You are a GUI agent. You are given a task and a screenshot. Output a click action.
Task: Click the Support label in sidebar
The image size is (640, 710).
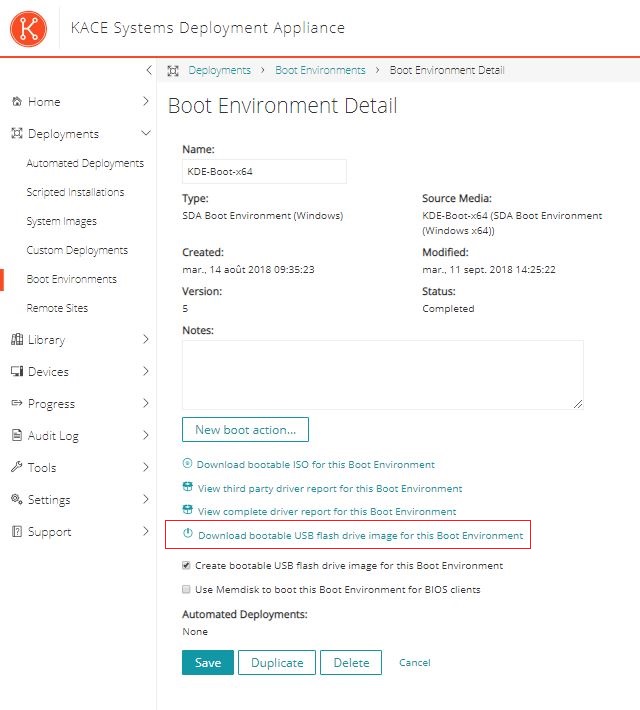49,532
